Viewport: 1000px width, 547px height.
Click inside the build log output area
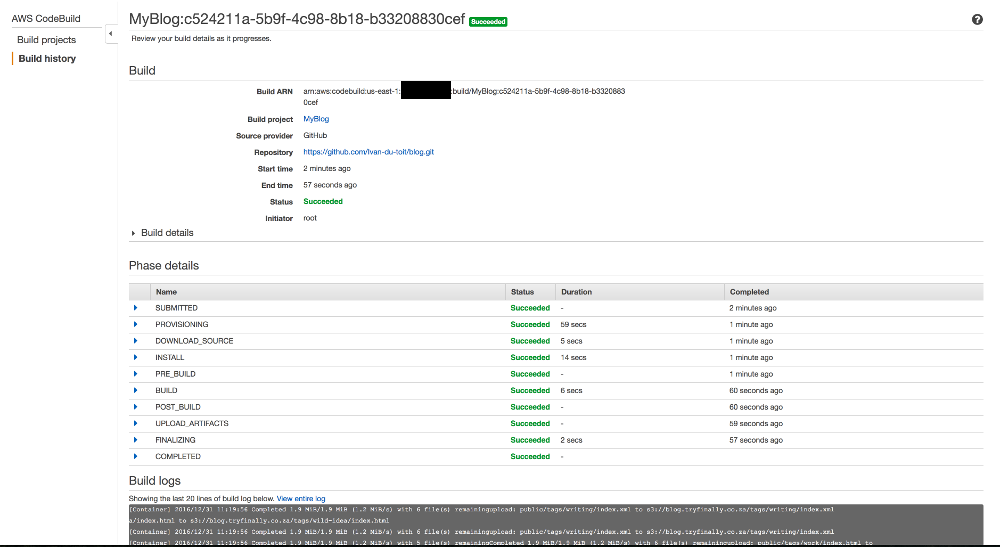pyautogui.click(x=555, y=525)
